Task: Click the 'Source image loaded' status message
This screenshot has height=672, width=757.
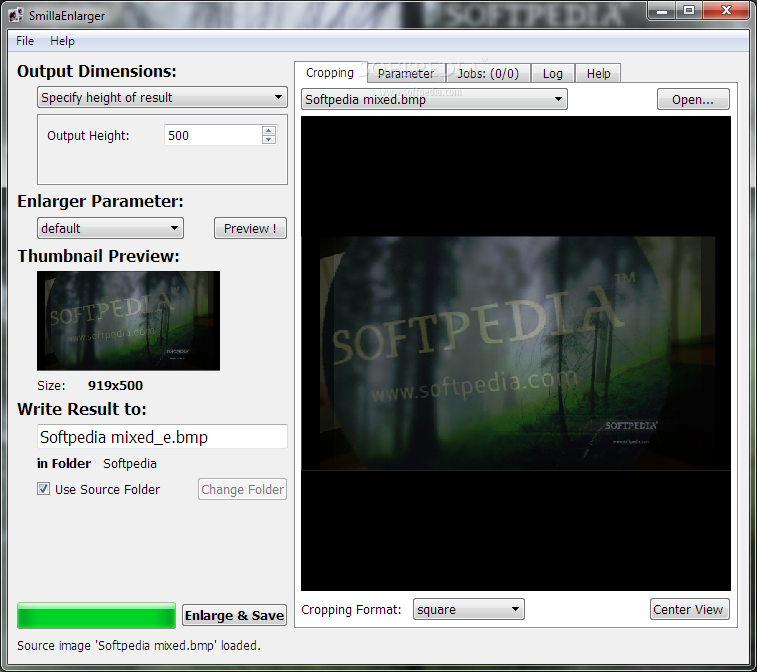Action: (x=139, y=645)
